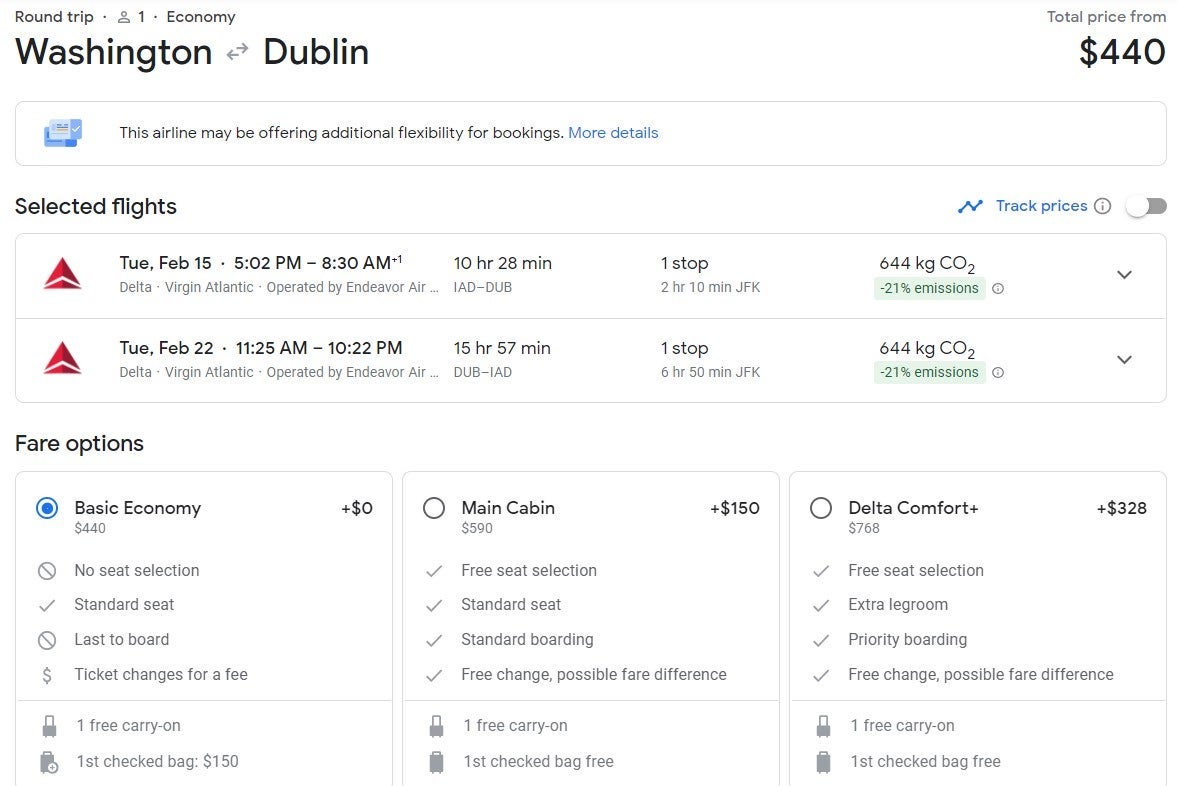This screenshot has width=1177, height=786.
Task: Click 'Tue, Feb 15 · 5:02 PM – 8:30 AM' times
Action: tap(260, 264)
